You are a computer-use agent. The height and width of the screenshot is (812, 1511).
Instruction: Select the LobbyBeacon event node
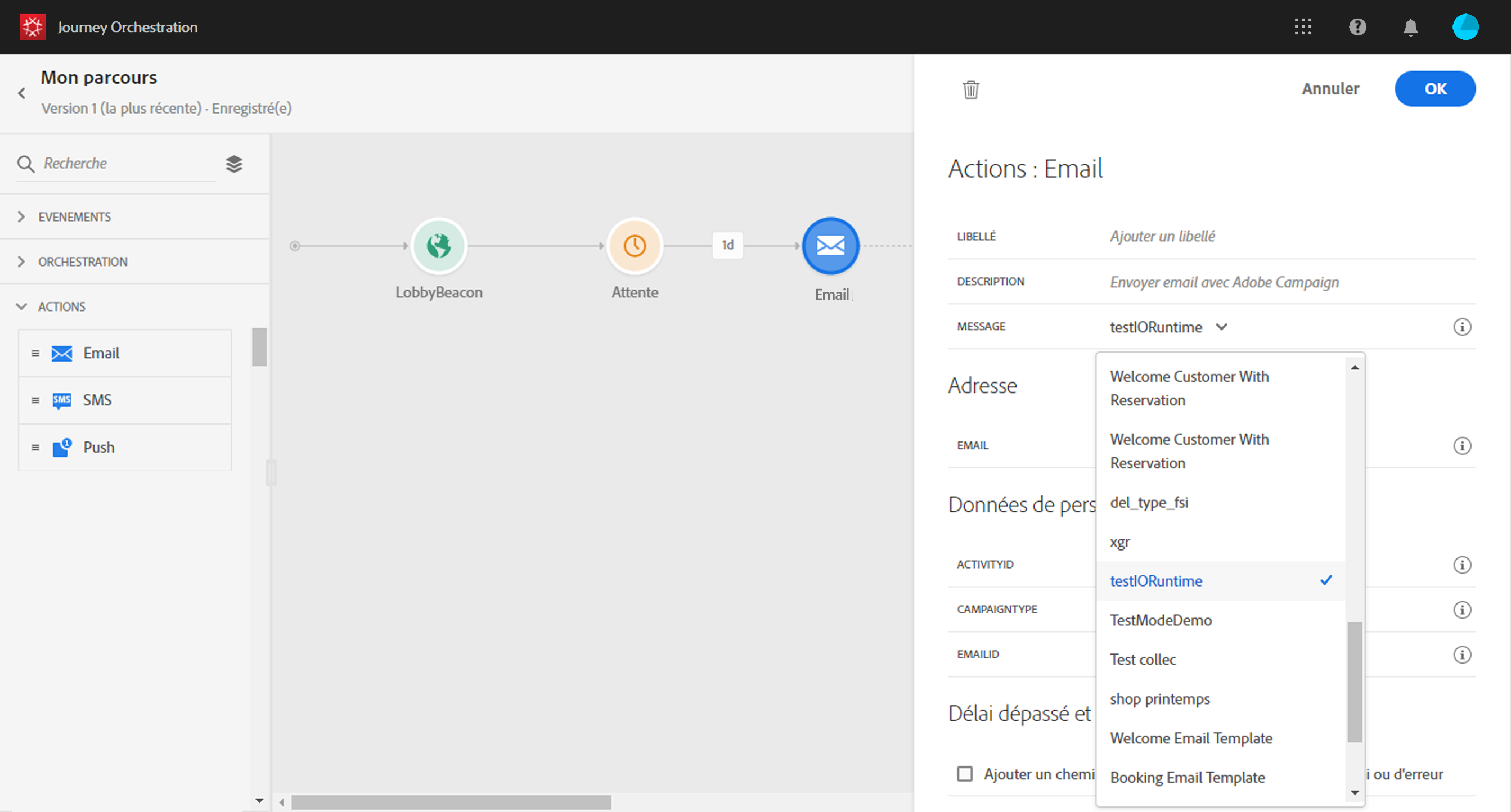point(439,246)
